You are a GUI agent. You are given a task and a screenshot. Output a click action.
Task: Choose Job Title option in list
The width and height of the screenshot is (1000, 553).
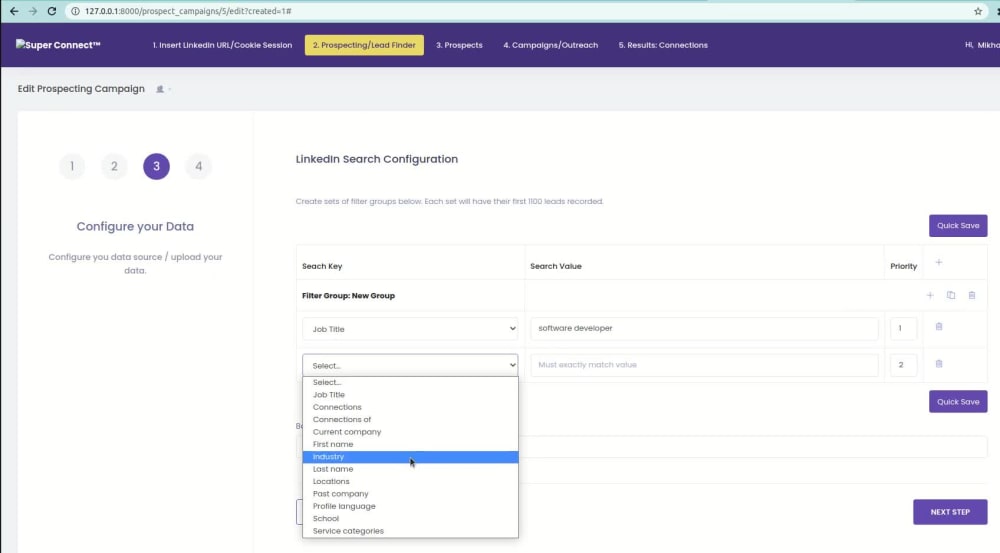point(410,395)
